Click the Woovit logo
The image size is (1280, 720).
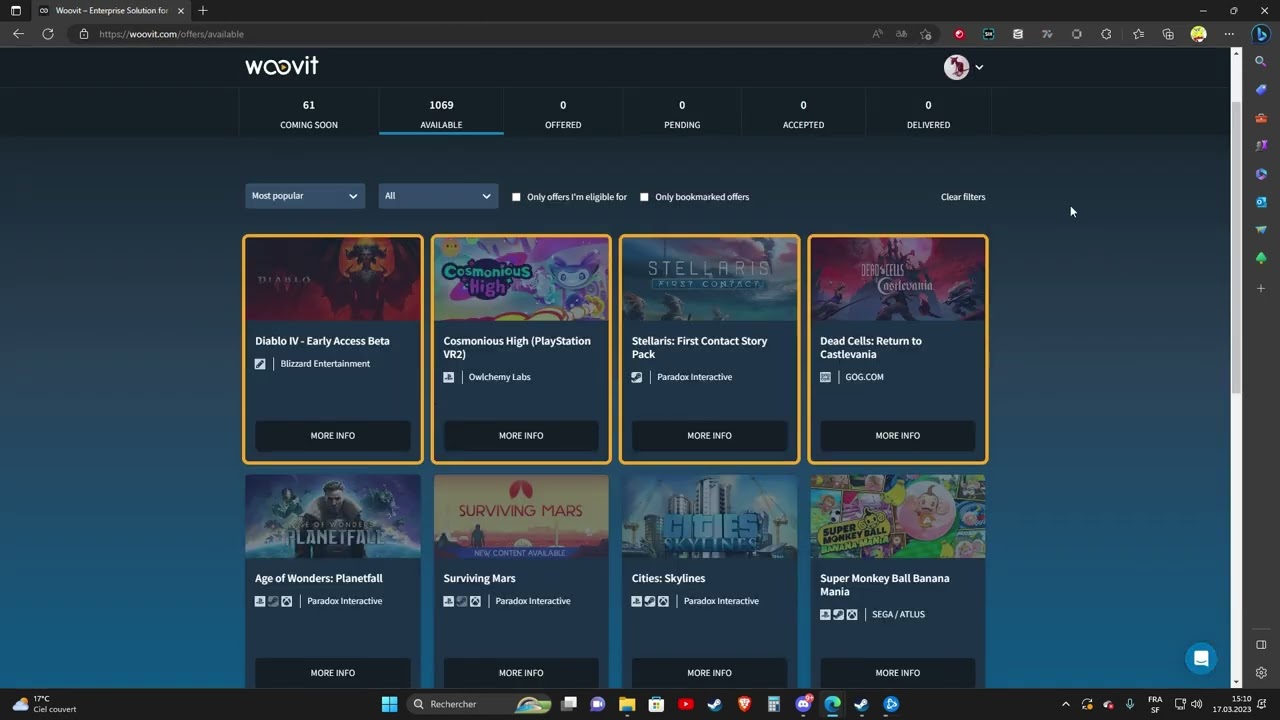pos(282,66)
